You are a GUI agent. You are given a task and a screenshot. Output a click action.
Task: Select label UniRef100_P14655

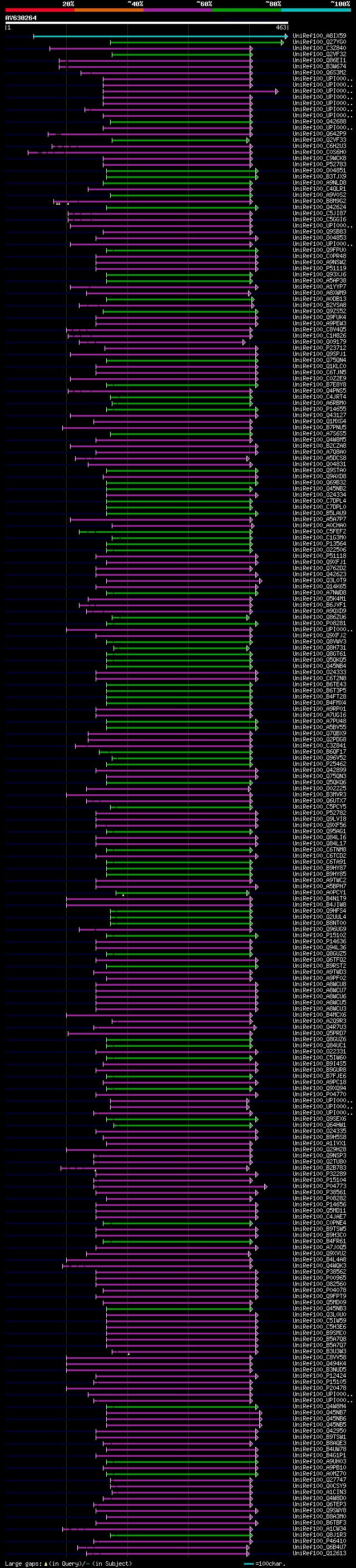(x=319, y=409)
